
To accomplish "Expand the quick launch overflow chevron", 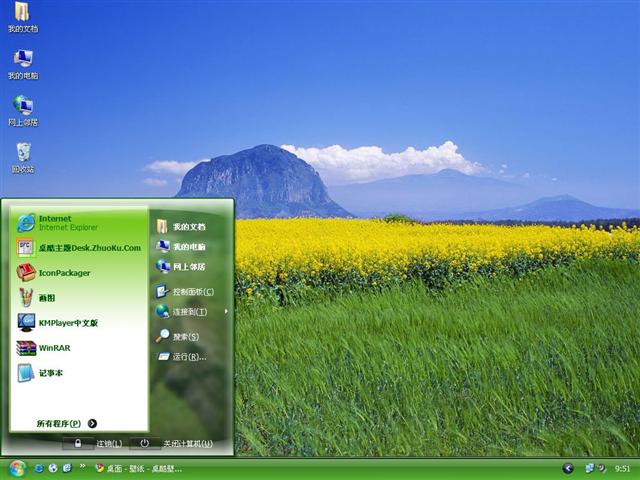I will tap(82, 466).
